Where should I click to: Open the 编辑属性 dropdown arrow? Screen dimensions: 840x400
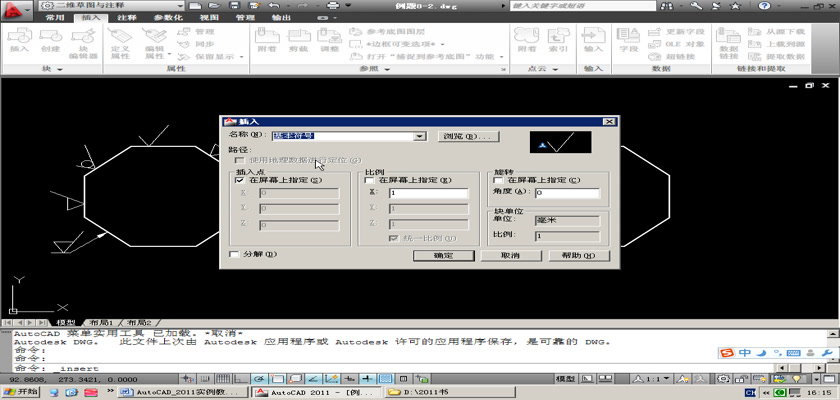tap(169, 54)
